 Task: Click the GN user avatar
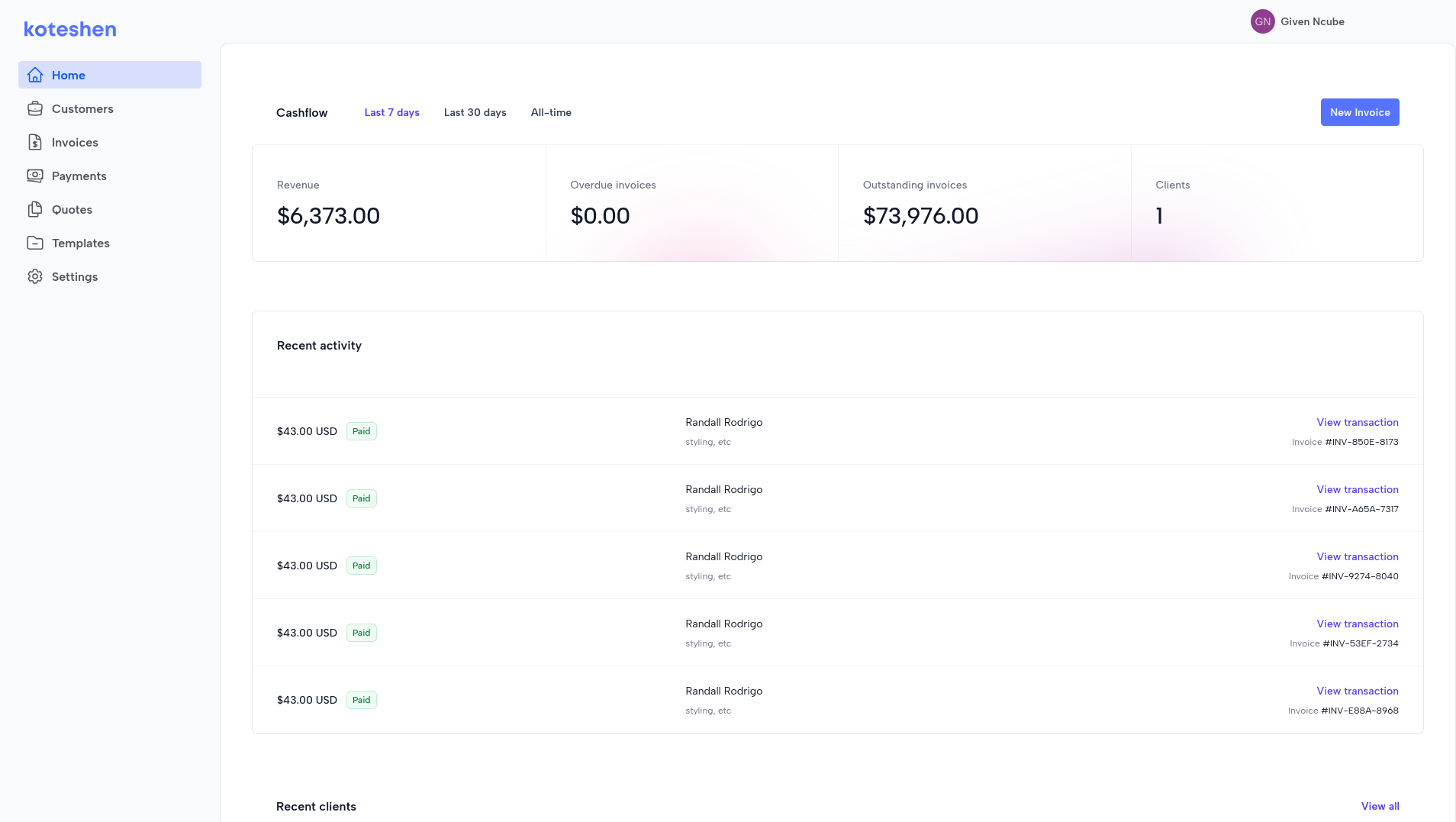pos(1262,21)
